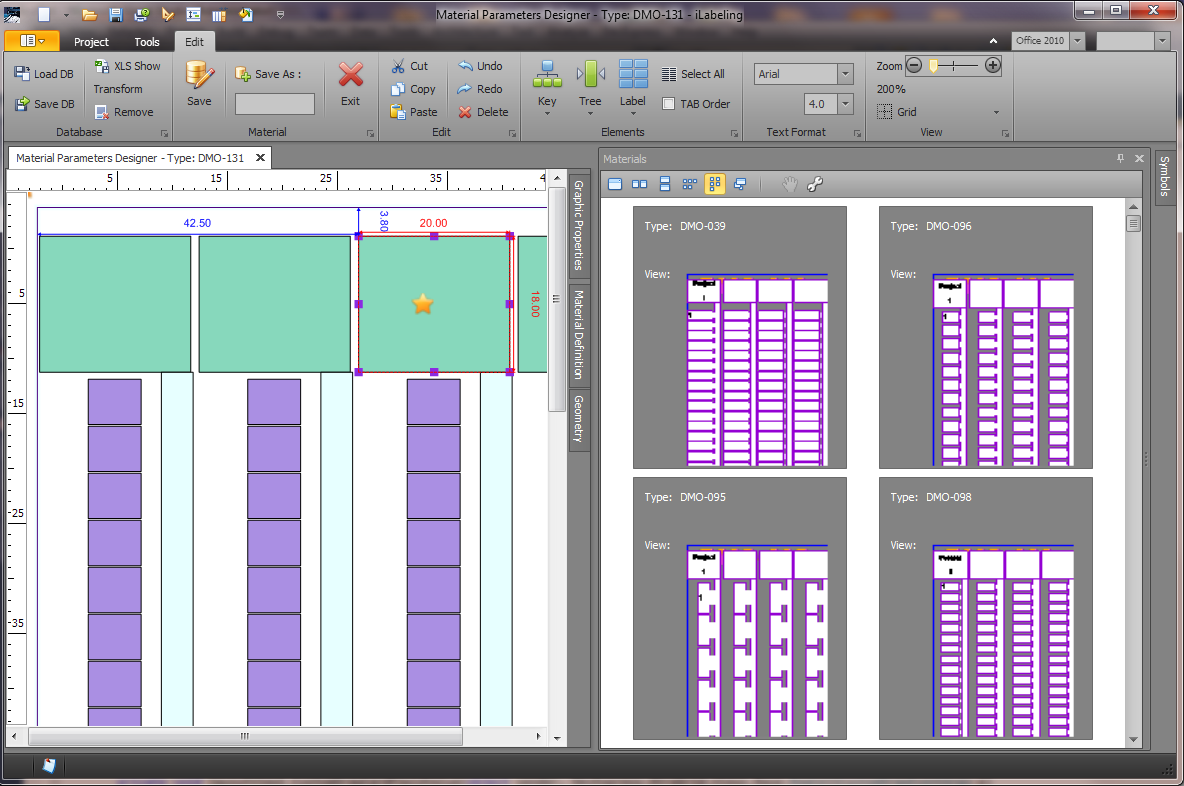This screenshot has height=786, width=1184.
Task: Click the star on the selected green block
Action: click(423, 304)
